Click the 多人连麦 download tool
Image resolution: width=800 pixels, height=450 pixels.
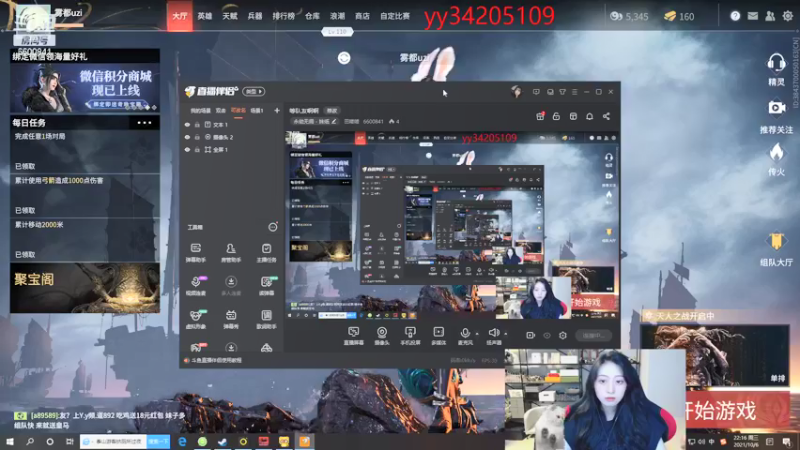point(231,286)
